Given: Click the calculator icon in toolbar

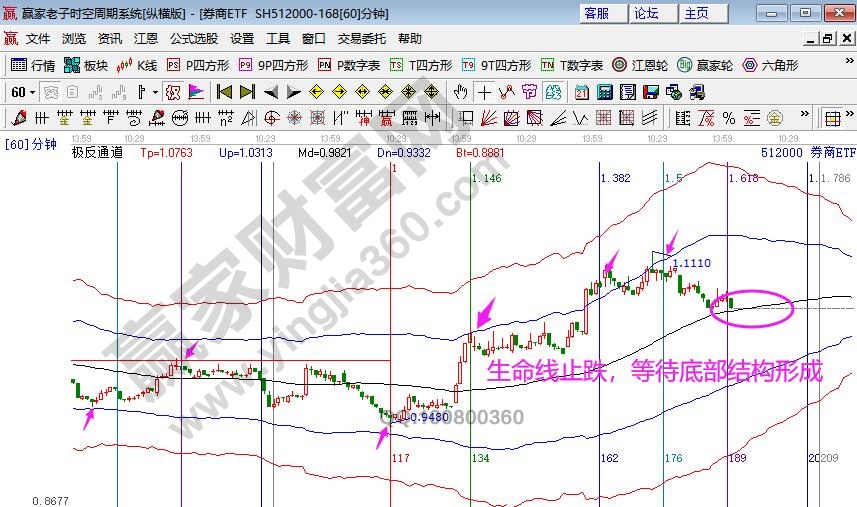Looking at the screenshot, I should 604,92.
